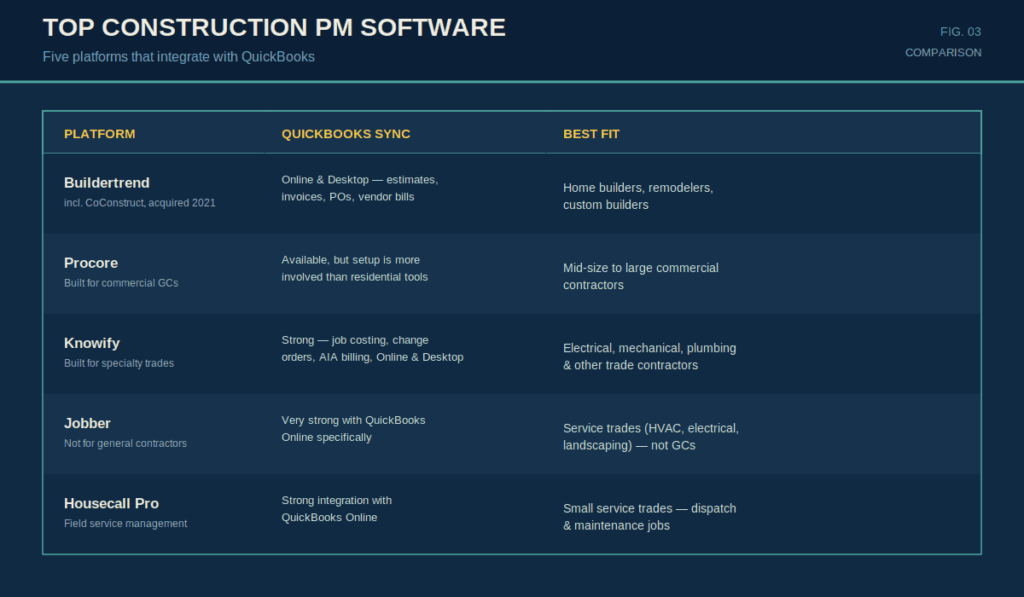Click 'Strong integration with QuickBooks Online' cell
This screenshot has width=1024, height=597.
tap(336, 509)
